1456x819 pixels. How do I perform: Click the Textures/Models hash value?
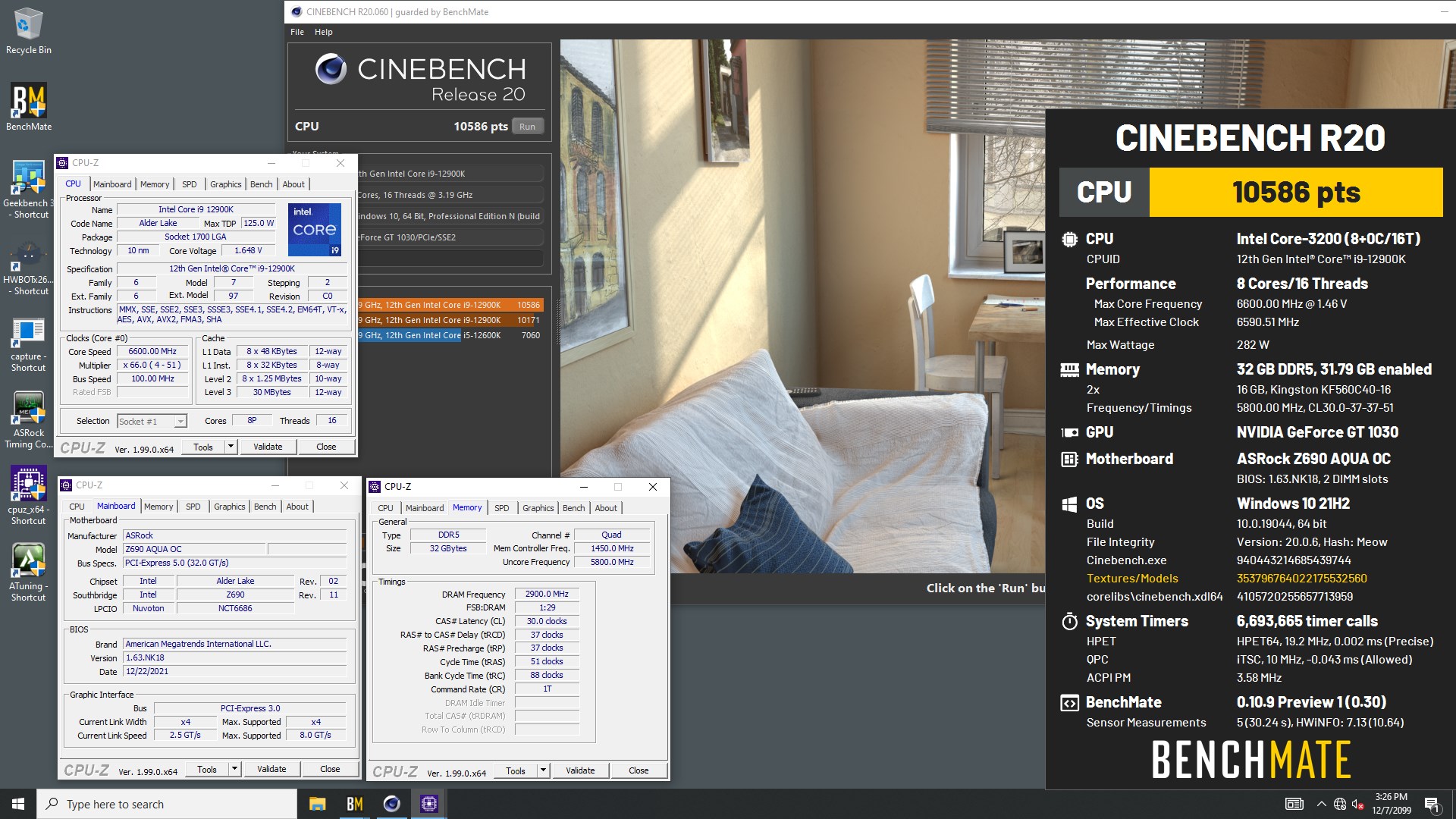tap(1301, 579)
